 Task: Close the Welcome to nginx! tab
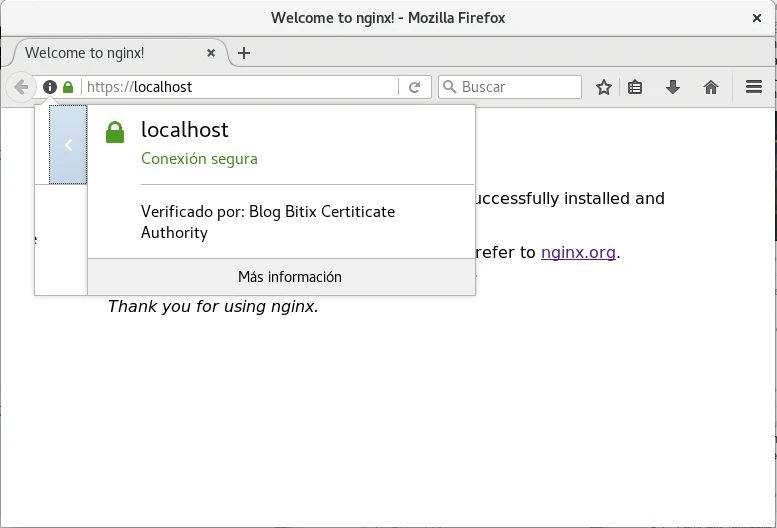tap(211, 53)
